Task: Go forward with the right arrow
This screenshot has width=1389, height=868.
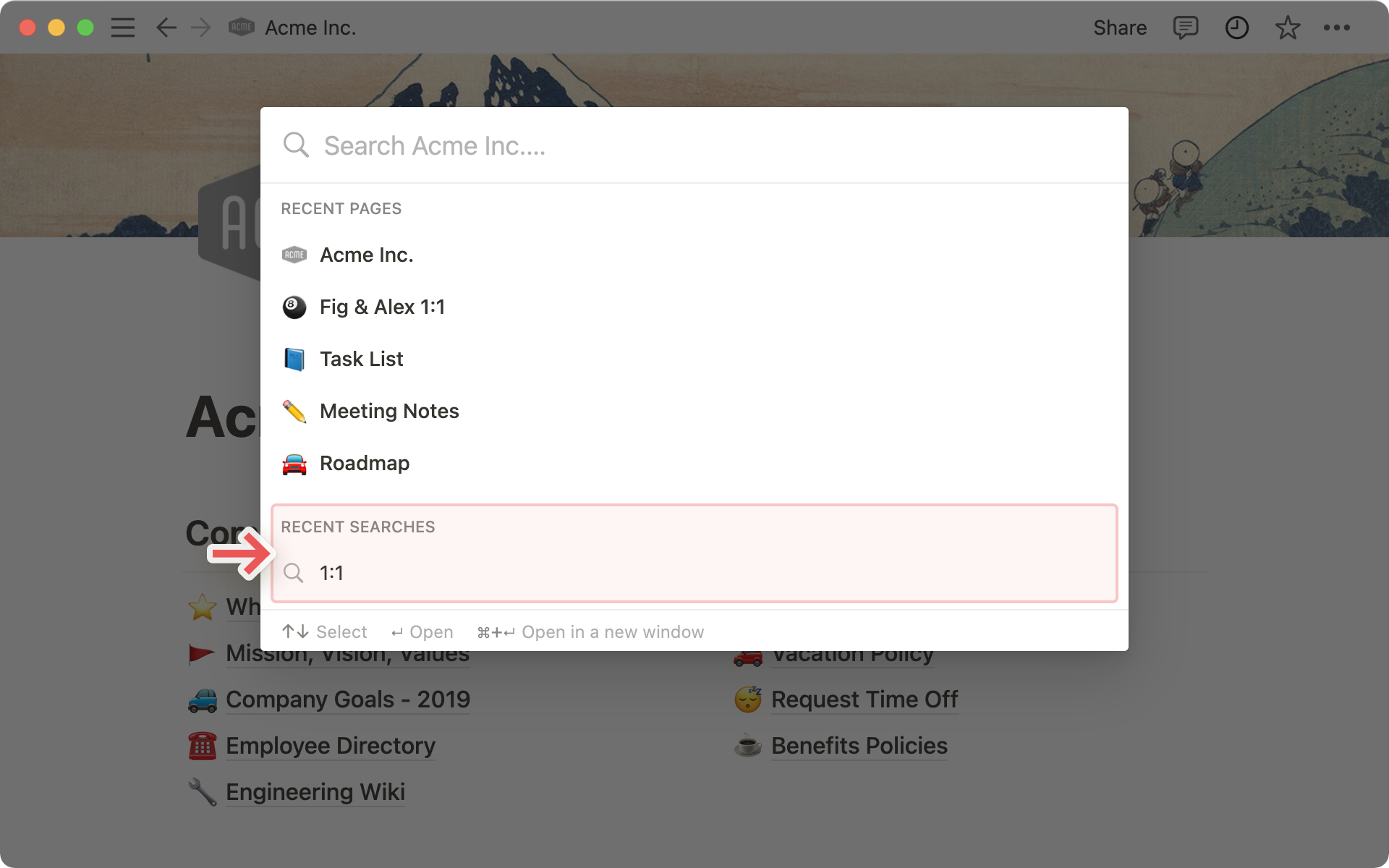Action: click(201, 27)
